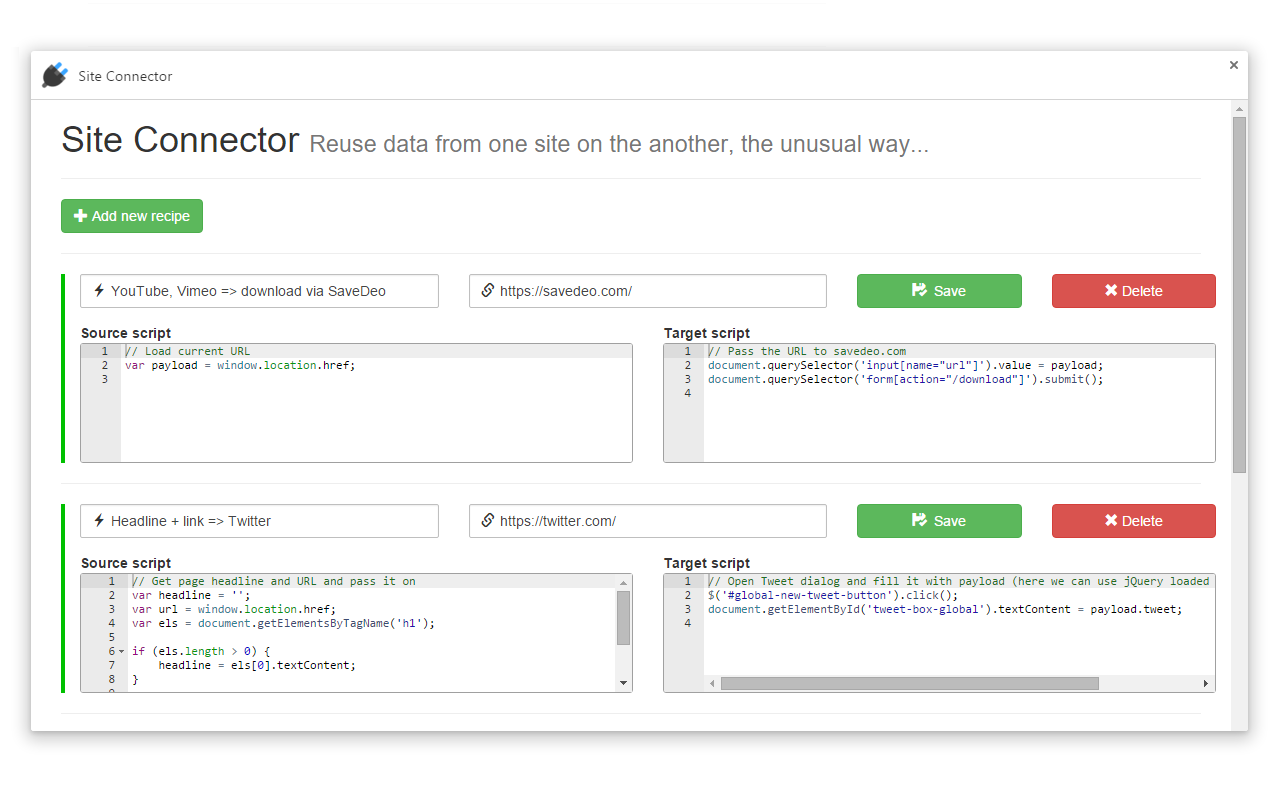Edit the Headline + link recipe name field
The height and width of the screenshot is (800, 1280).
pos(259,521)
